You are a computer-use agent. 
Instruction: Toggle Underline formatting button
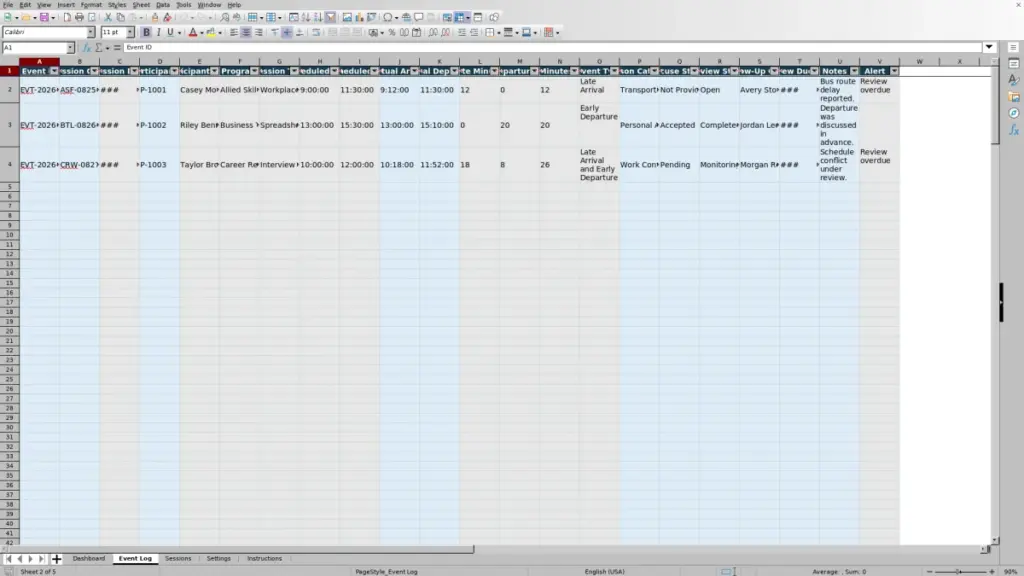point(170,33)
